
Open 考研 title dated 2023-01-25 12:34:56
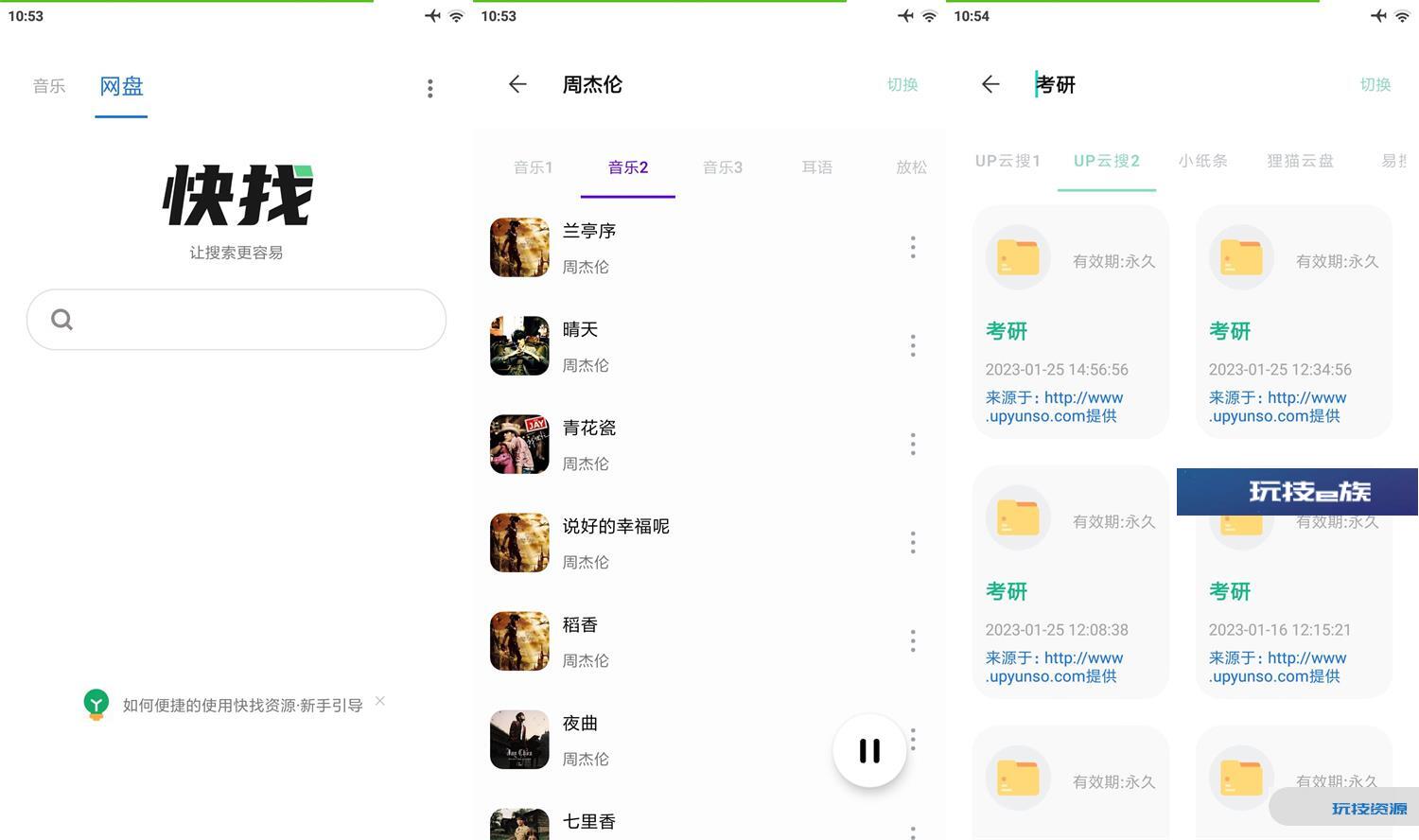1230,331
